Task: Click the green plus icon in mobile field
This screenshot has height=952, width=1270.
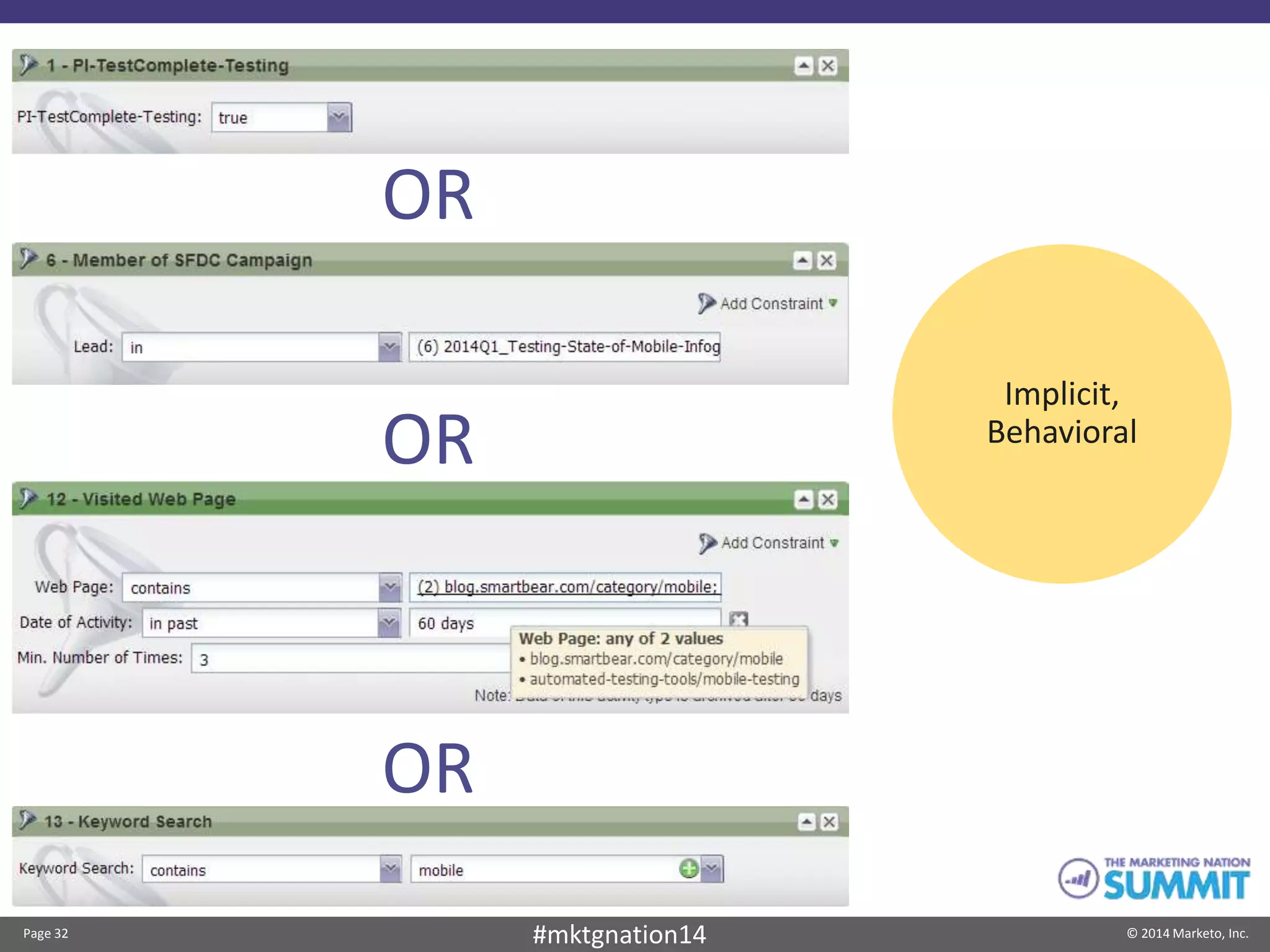Action: point(689,869)
